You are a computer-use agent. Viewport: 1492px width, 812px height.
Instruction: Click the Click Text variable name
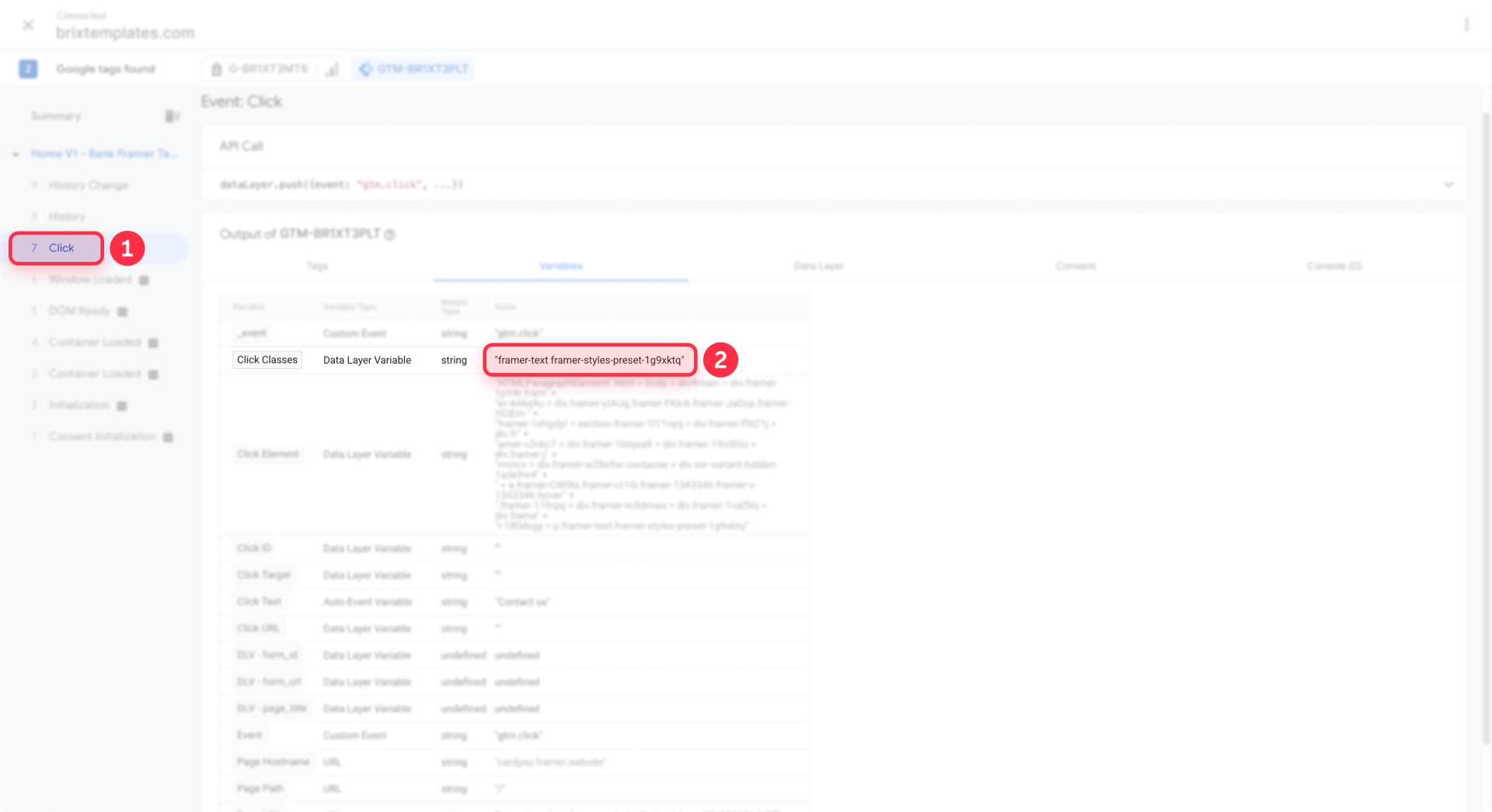[x=259, y=601]
